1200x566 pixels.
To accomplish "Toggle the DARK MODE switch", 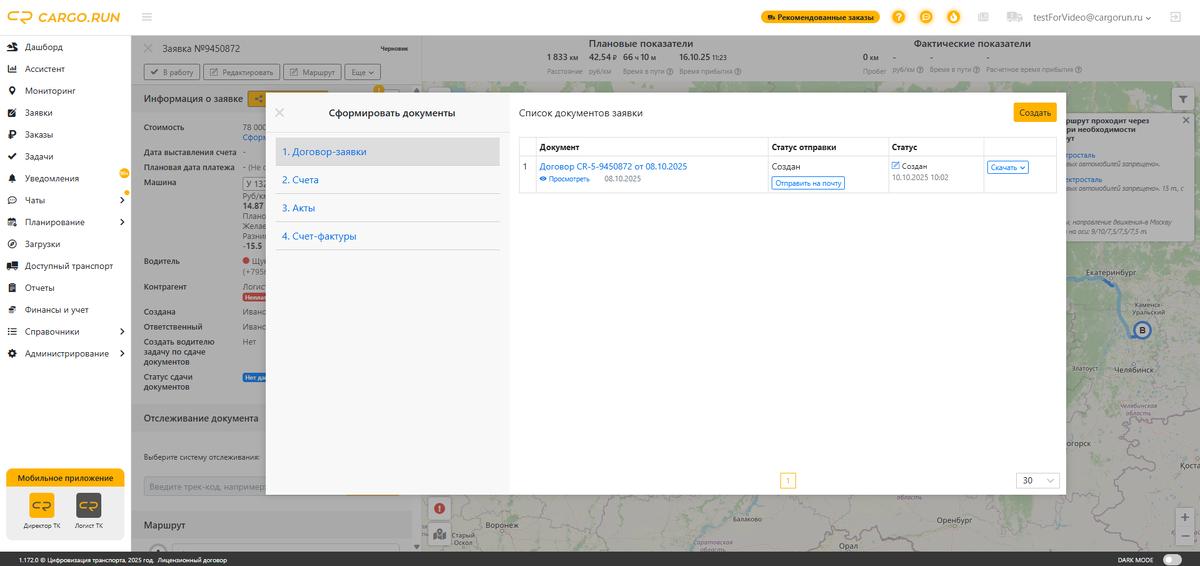I will coord(1173,560).
